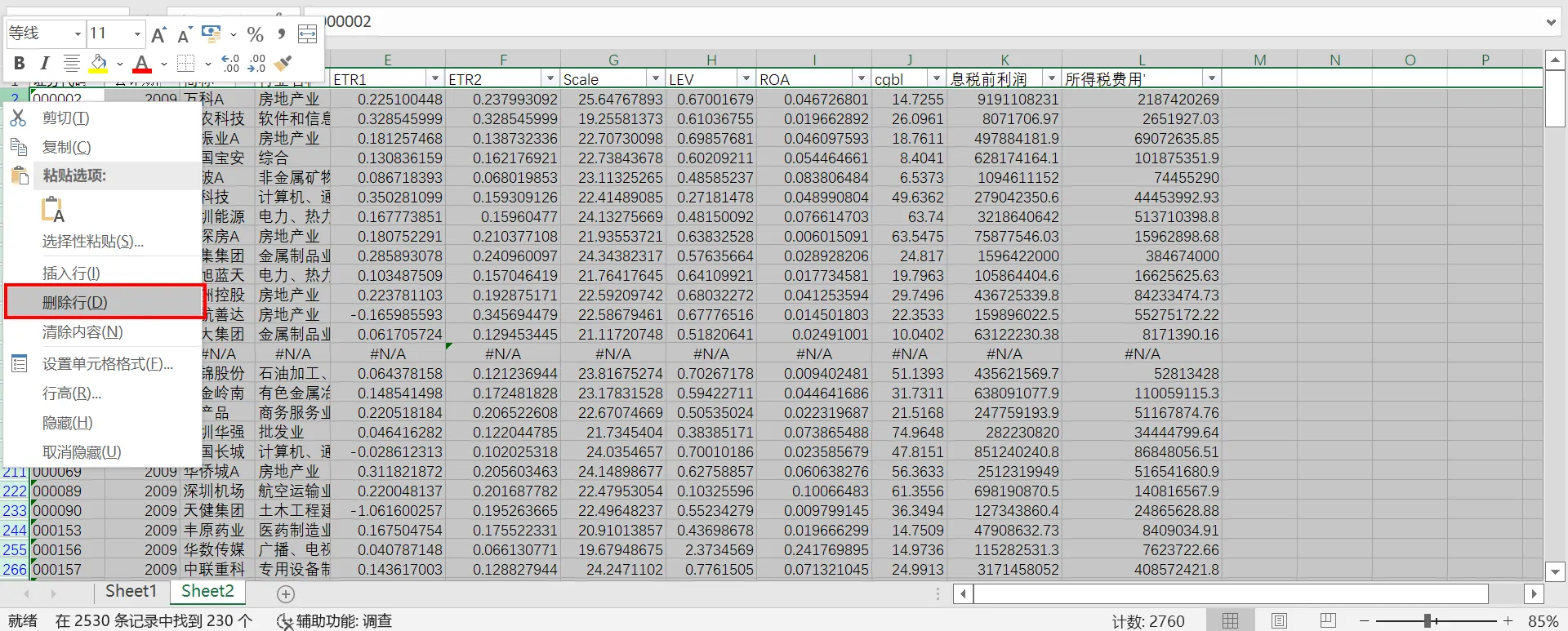Open 设置单元格格式(F)... dialog
Viewport: 1568px width, 631px height.
coord(107,364)
